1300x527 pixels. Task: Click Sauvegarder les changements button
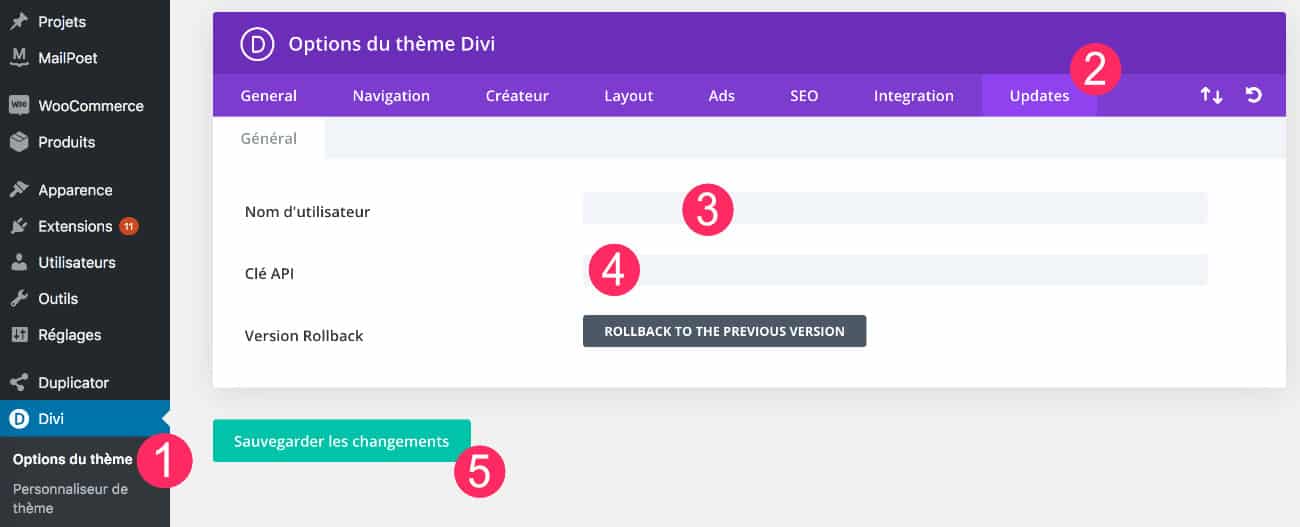341,441
